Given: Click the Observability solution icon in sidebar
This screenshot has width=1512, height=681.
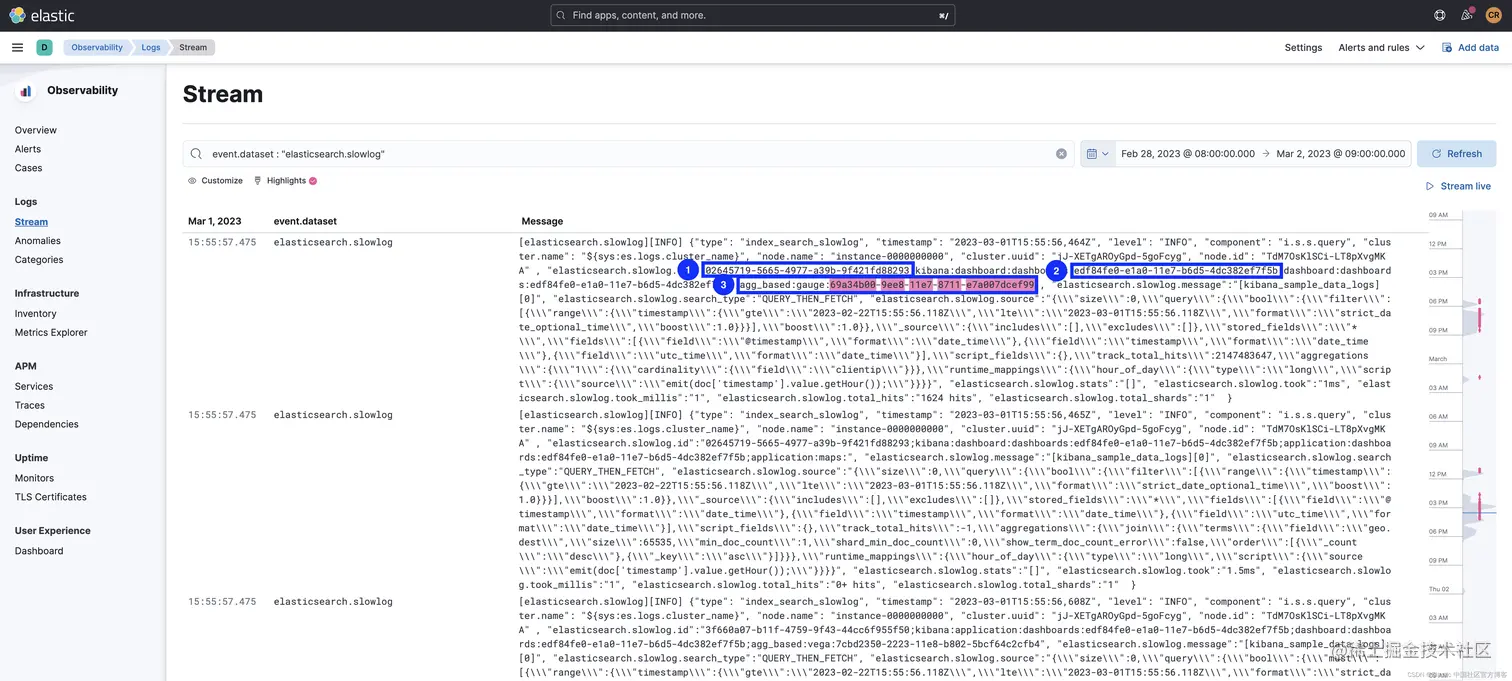Looking at the screenshot, I should tap(26, 91).
